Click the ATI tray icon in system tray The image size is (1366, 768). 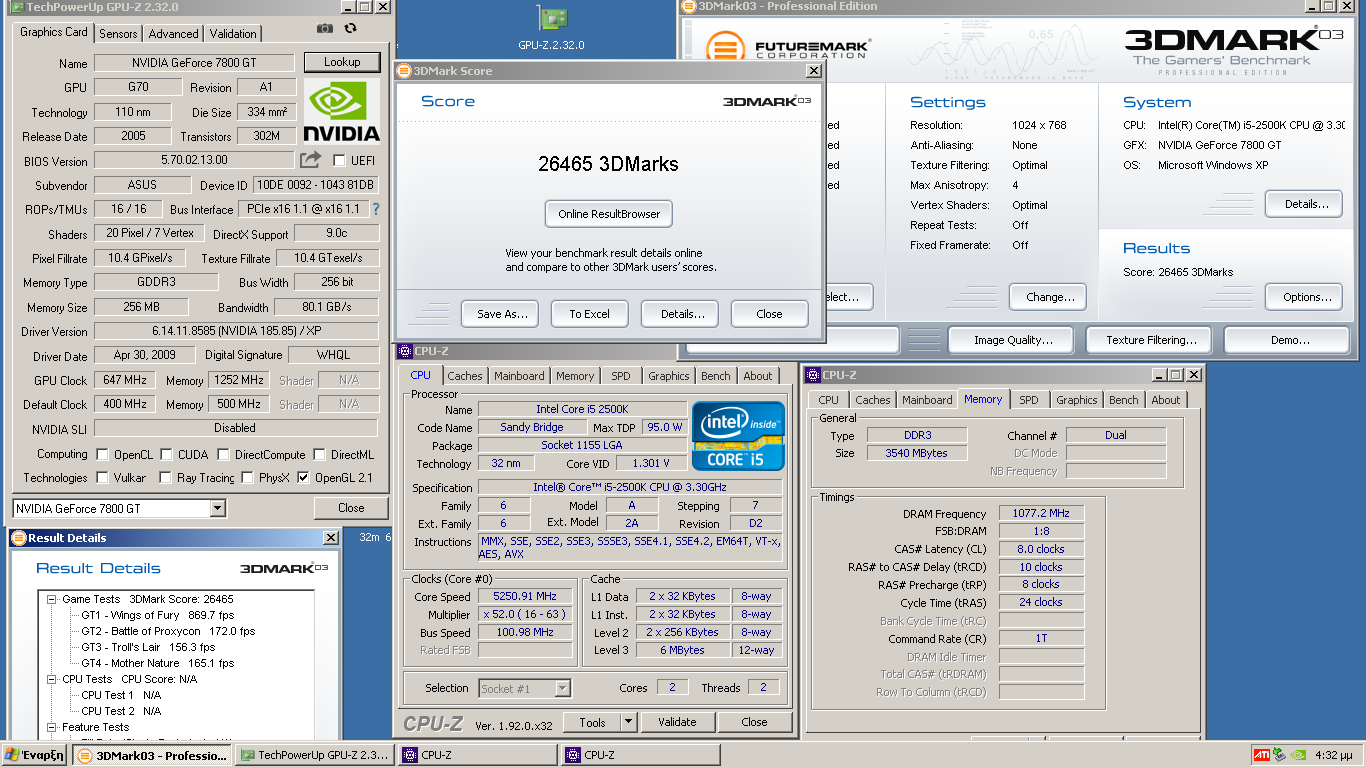[1262, 755]
